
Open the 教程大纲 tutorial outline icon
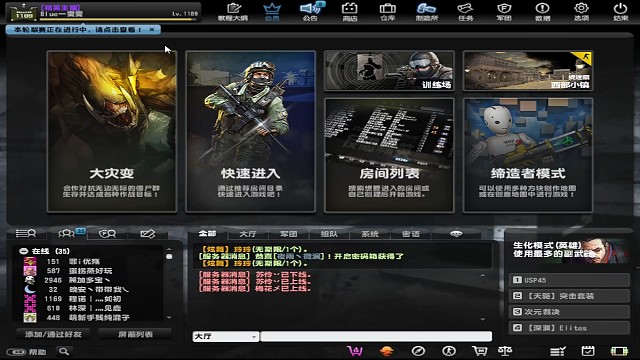click(x=233, y=12)
